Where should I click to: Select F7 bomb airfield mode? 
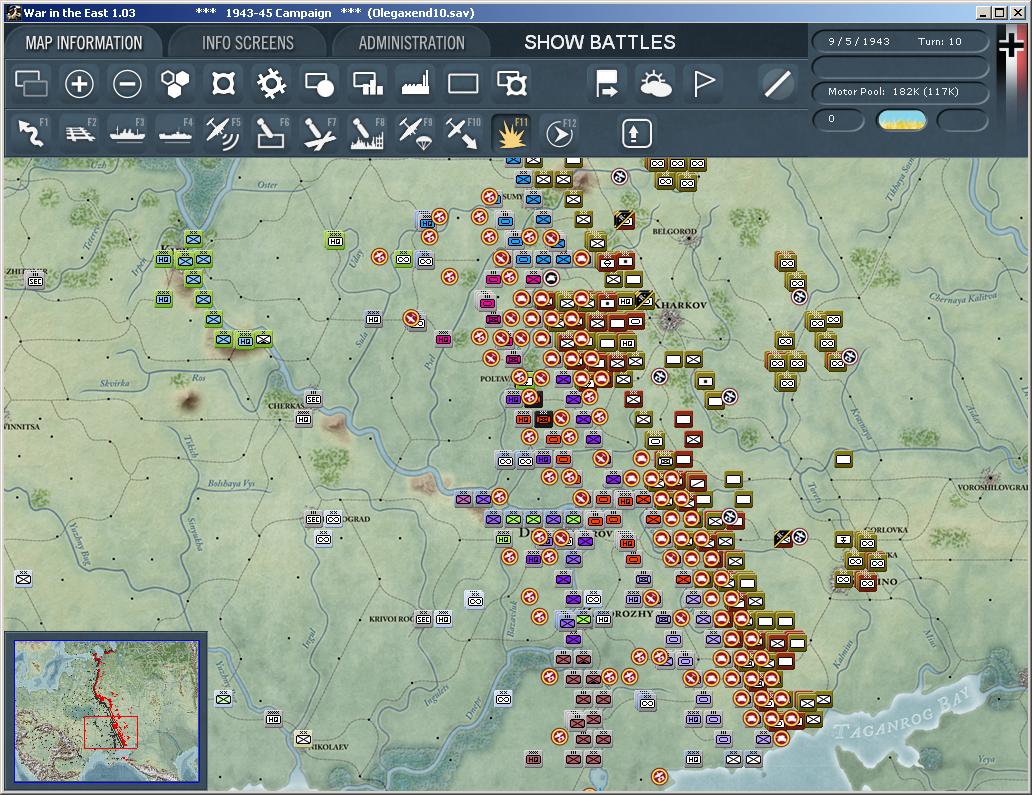[x=319, y=132]
